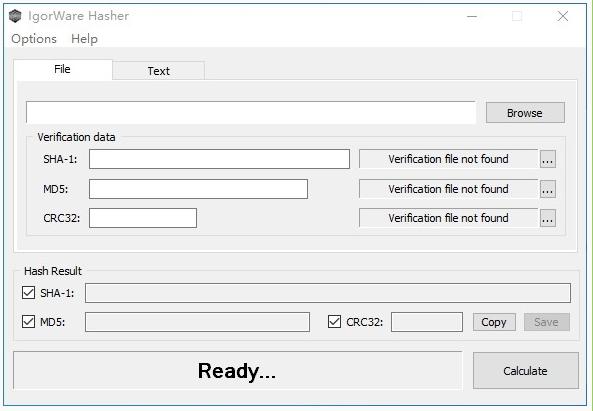Image resolution: width=593 pixels, height=411 pixels.
Task: Copy the hash results
Action: tap(494, 322)
